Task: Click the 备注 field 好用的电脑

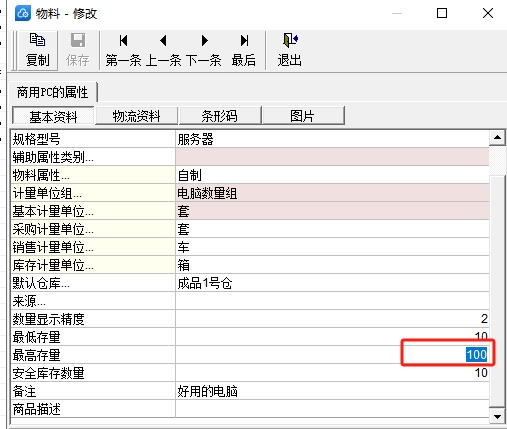Action: [x=332, y=391]
